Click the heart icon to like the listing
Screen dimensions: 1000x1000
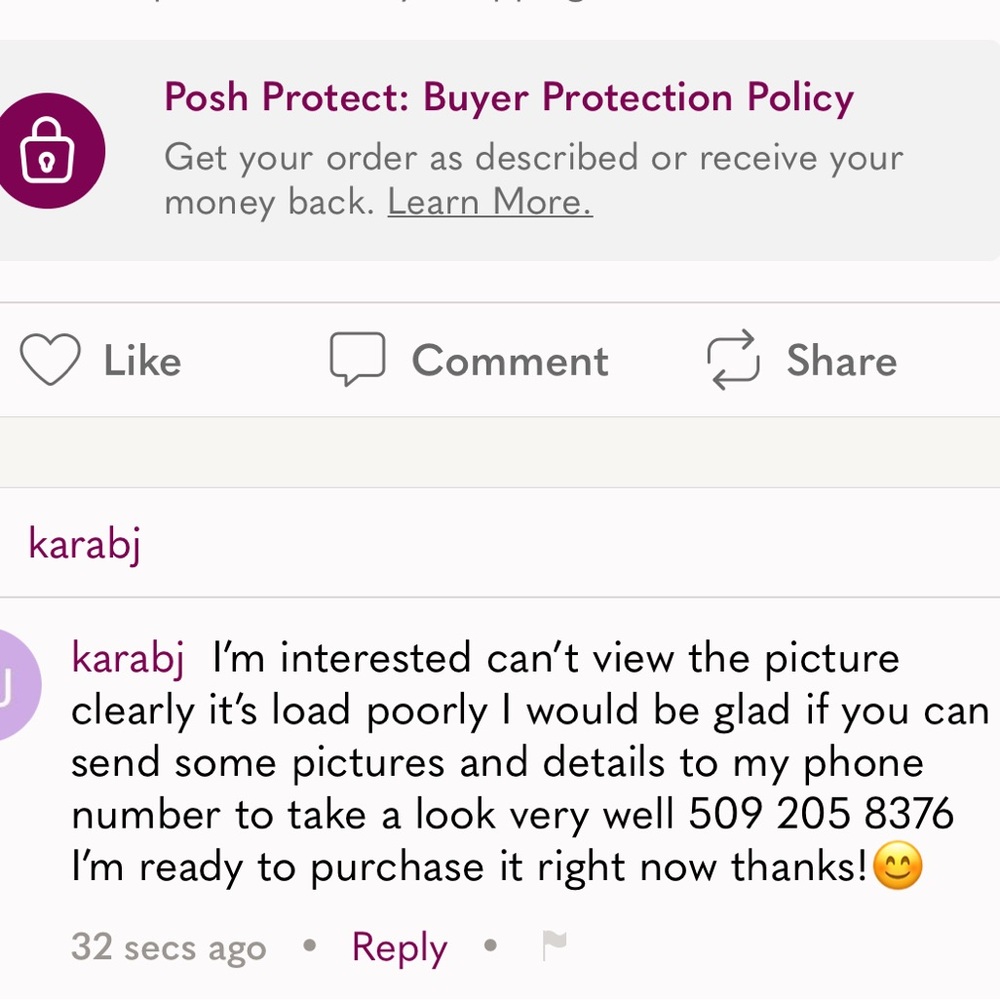pyautogui.click(x=50, y=358)
